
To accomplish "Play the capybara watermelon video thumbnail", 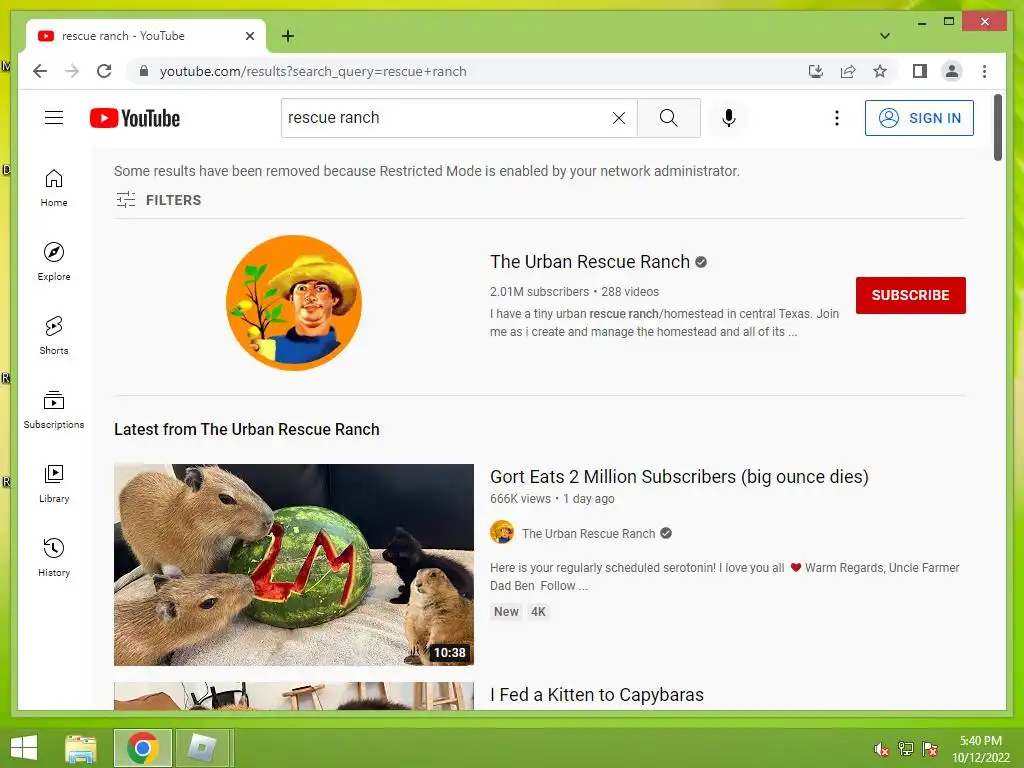I will pos(294,565).
